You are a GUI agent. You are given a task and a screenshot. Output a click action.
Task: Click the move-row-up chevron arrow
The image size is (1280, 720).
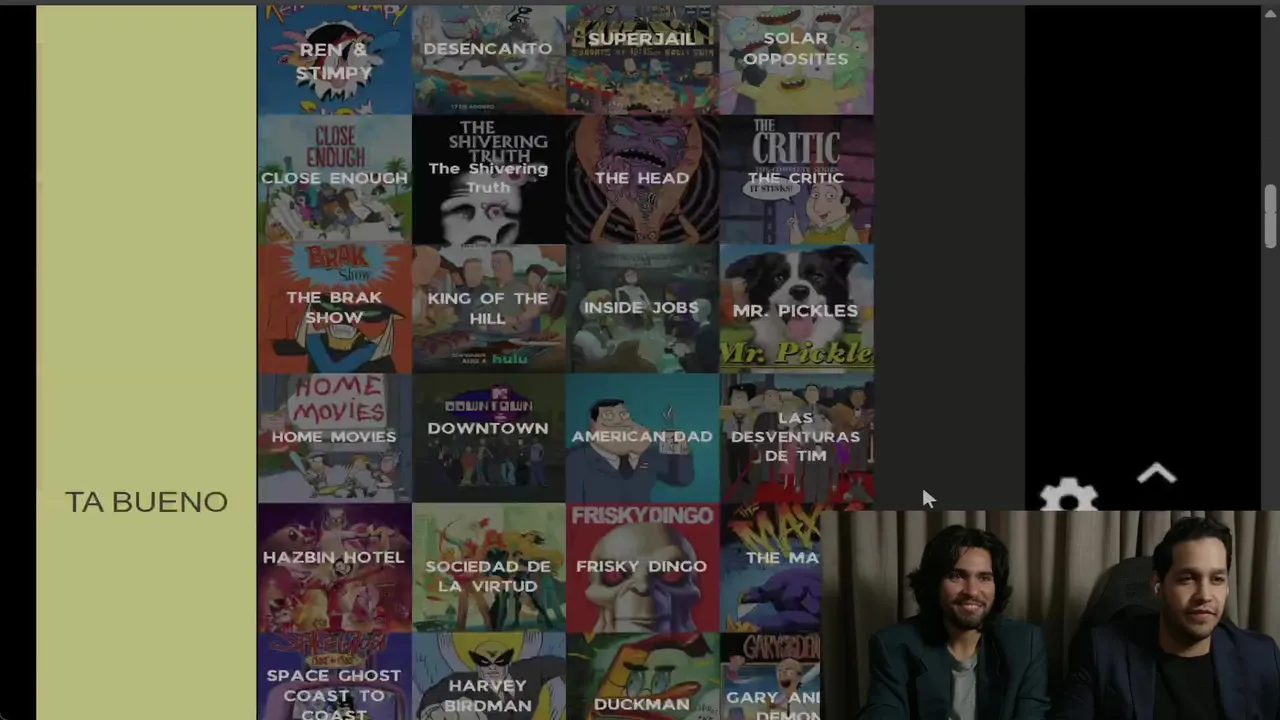tap(1157, 474)
